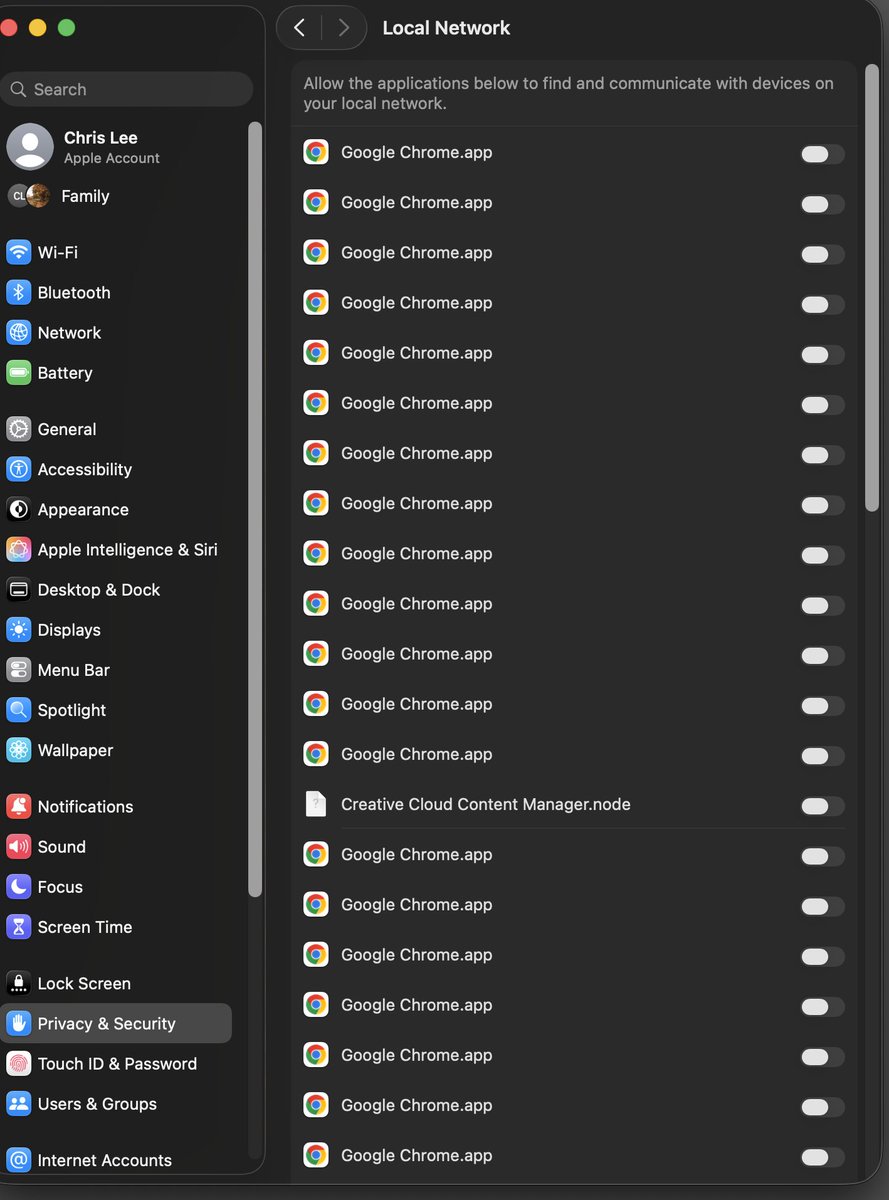The width and height of the screenshot is (889, 1200).
Task: Click the Creative Cloud Content Manager file icon
Action: [x=316, y=803]
